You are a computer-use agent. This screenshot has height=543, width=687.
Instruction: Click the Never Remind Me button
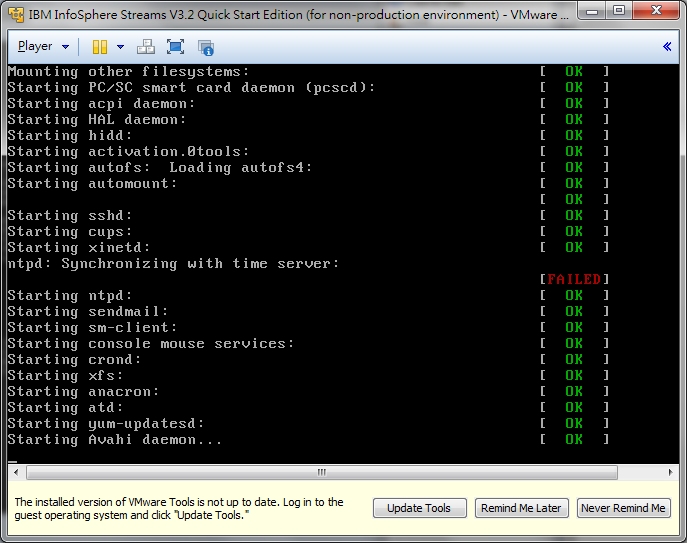pyautogui.click(x=623, y=508)
